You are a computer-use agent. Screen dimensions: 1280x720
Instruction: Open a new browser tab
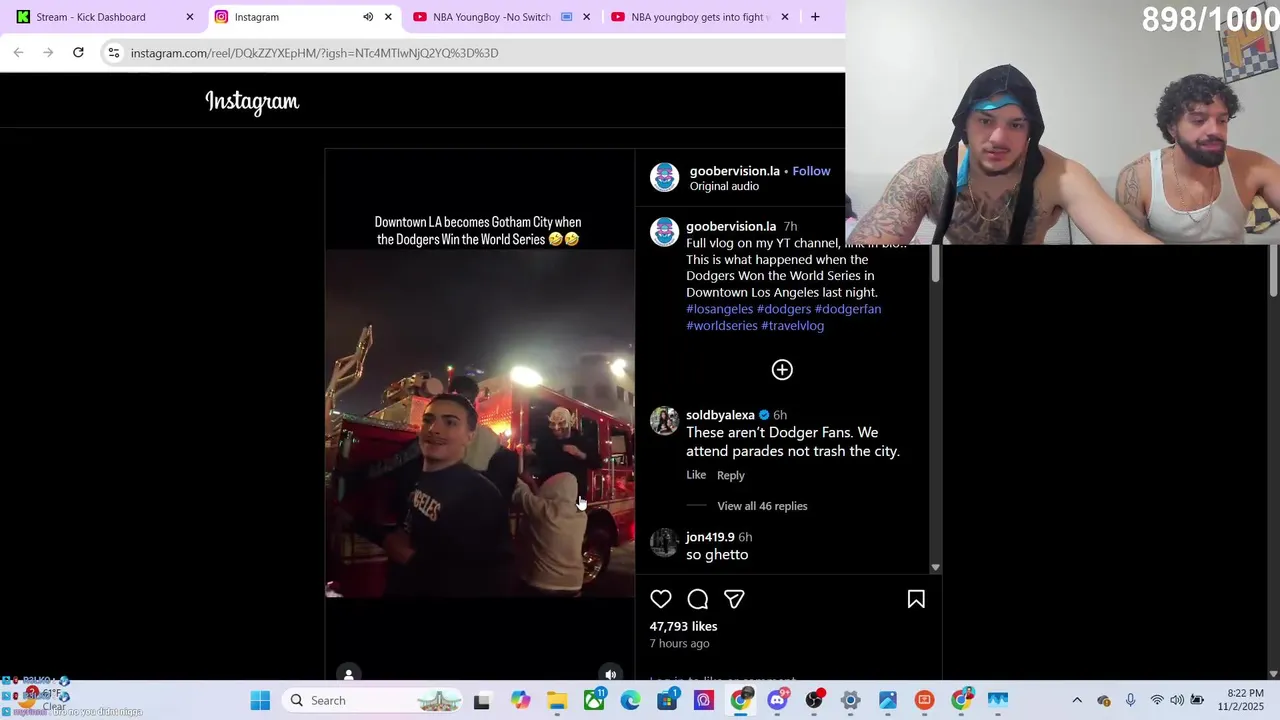point(815,17)
